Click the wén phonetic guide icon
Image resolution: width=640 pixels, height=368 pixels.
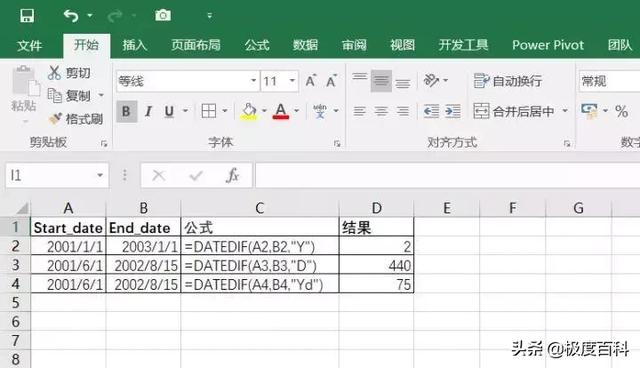[x=320, y=111]
